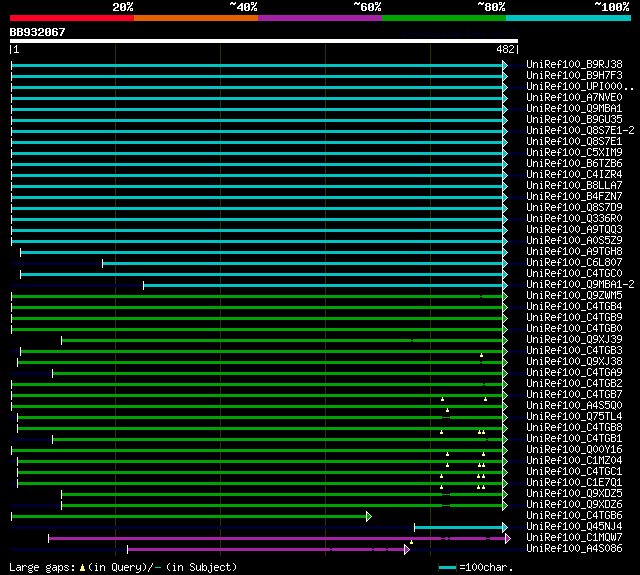
Task: Click the query name BB932067
Action: tap(37, 32)
